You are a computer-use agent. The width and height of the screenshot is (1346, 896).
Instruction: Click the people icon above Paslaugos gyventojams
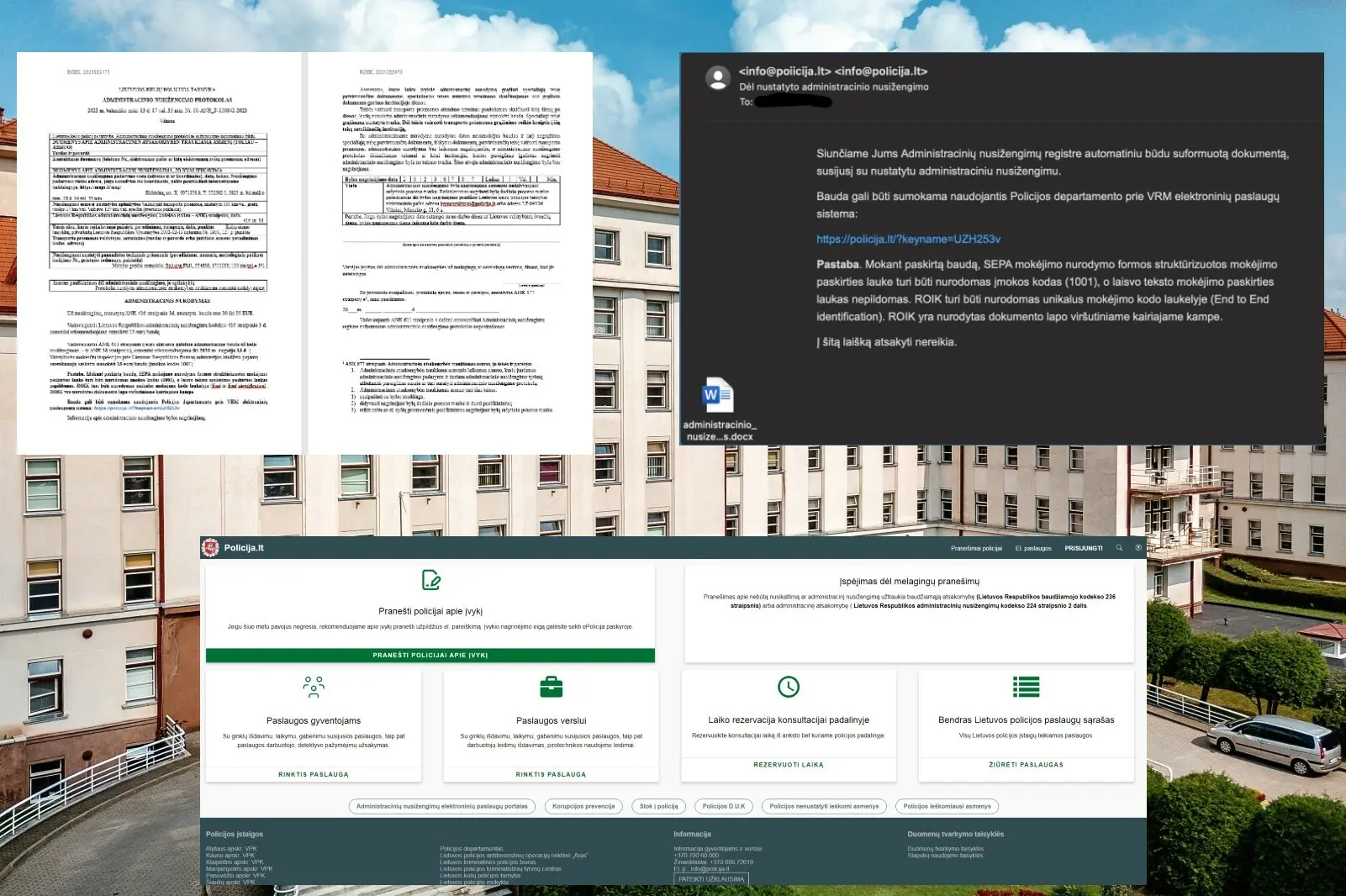(314, 687)
